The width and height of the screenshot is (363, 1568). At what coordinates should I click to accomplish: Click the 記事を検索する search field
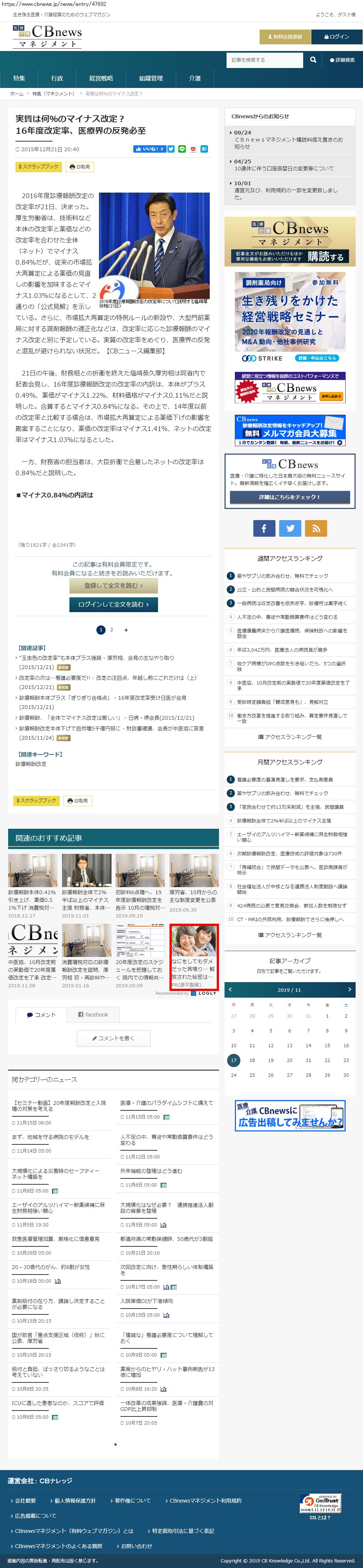[x=264, y=60]
